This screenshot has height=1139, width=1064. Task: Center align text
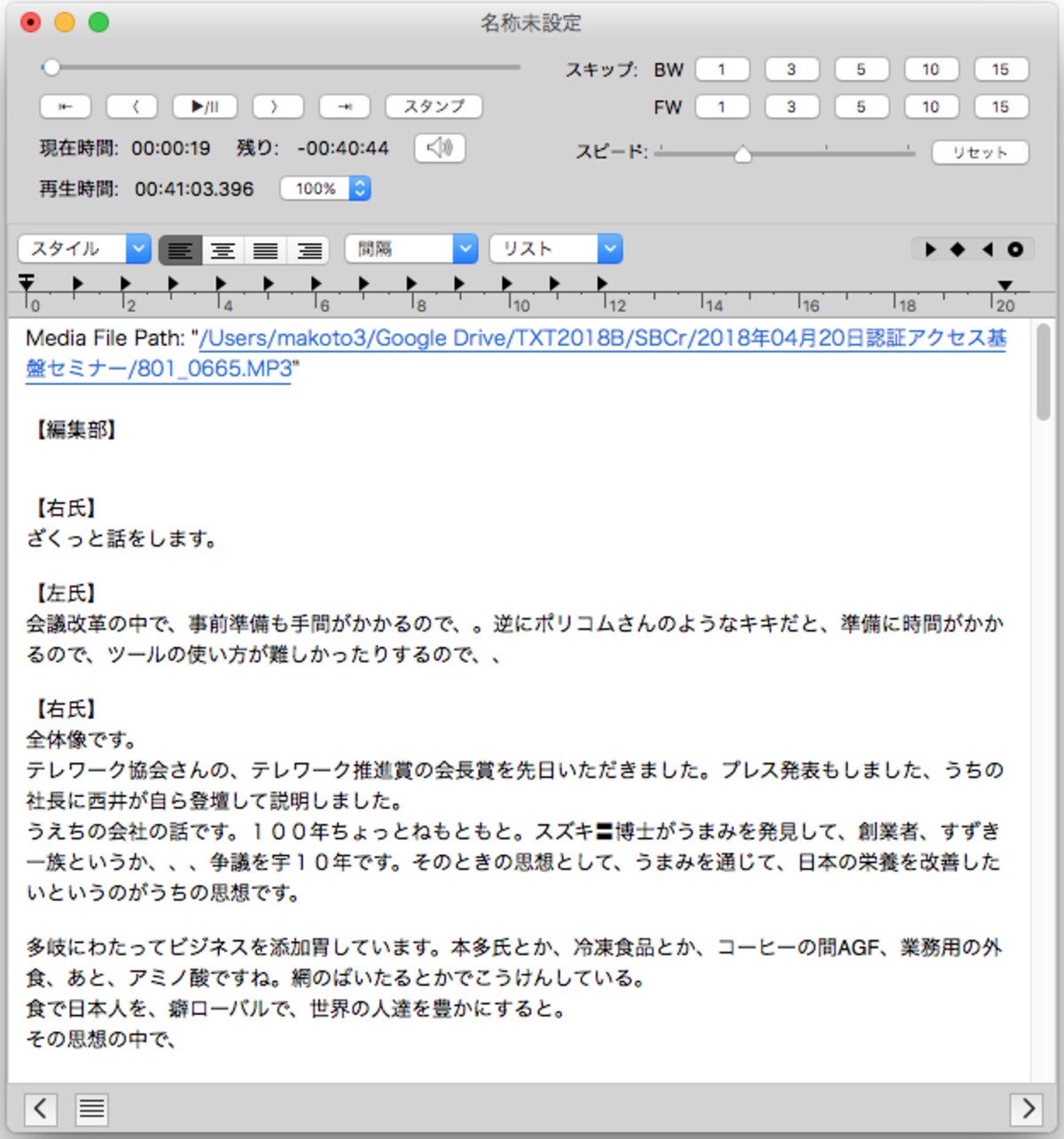click(223, 250)
